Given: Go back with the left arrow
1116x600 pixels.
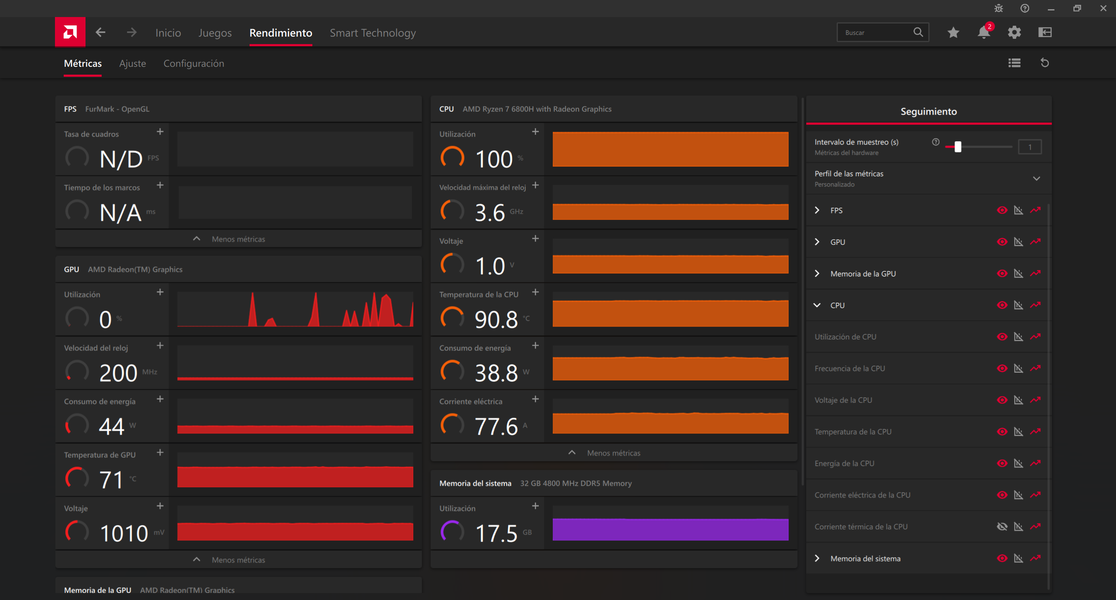Looking at the screenshot, I should pos(101,33).
